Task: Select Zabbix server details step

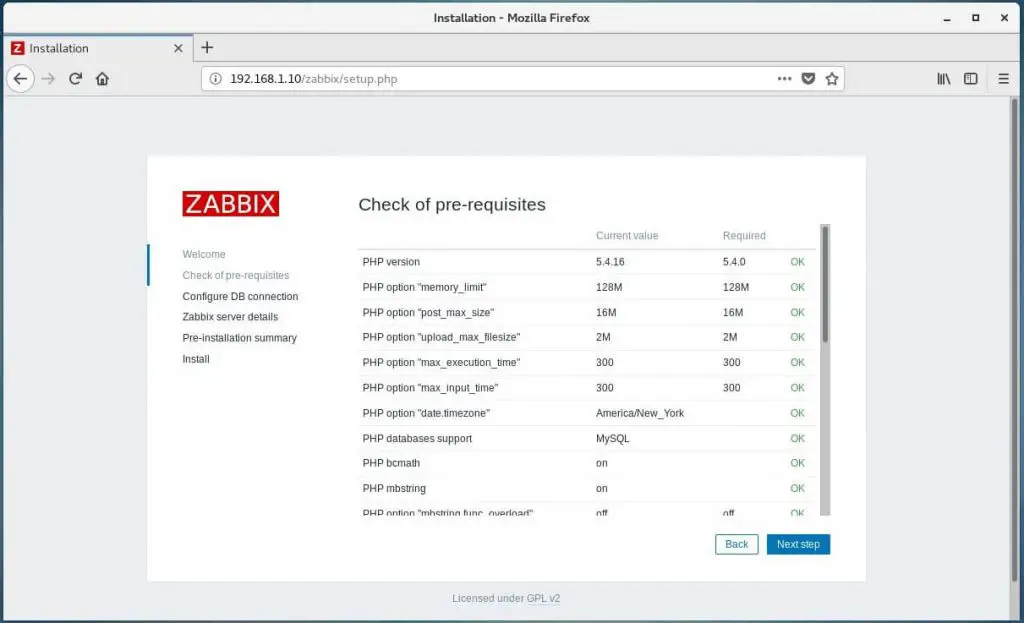Action: [230, 317]
